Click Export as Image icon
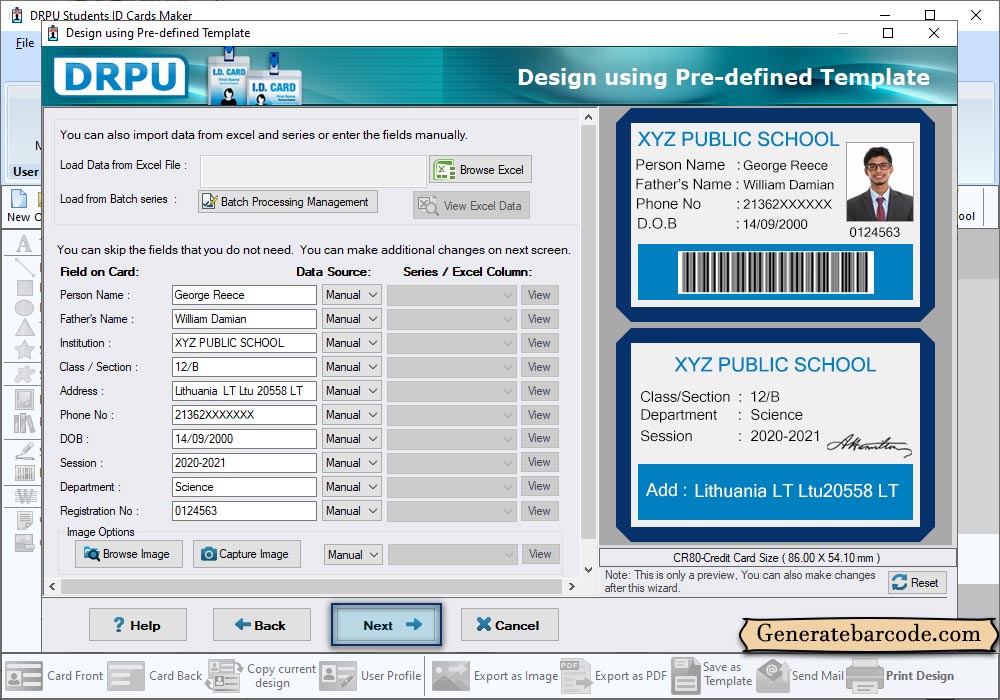Screen dimensions: 1000x700 click(451, 676)
